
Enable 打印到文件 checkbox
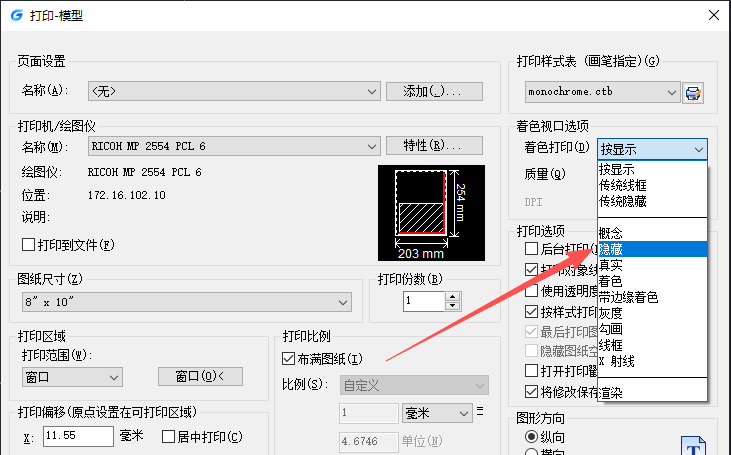point(28,244)
